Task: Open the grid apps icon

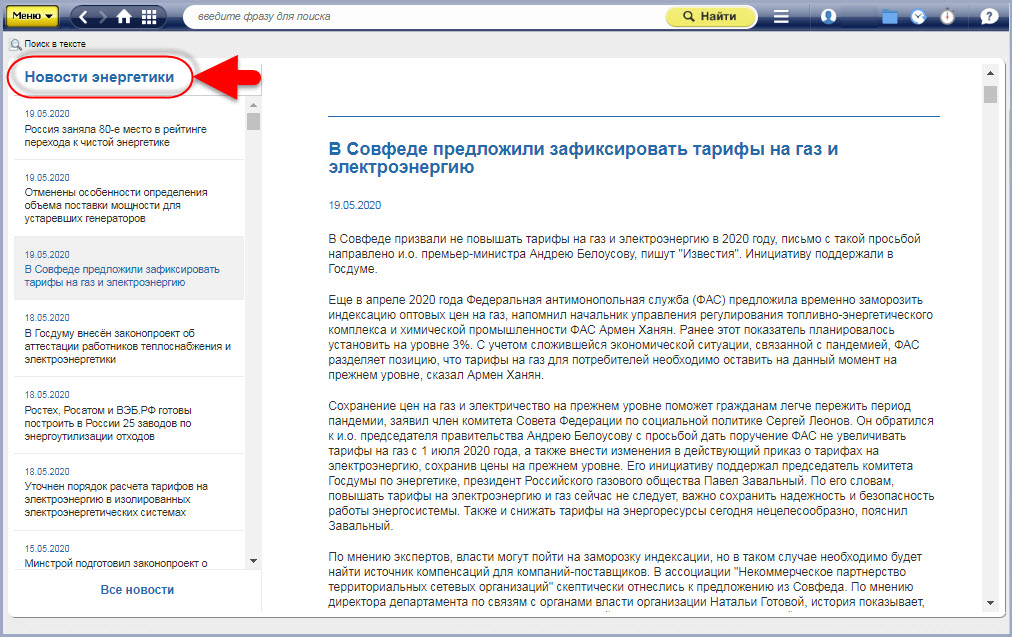Action: click(148, 17)
